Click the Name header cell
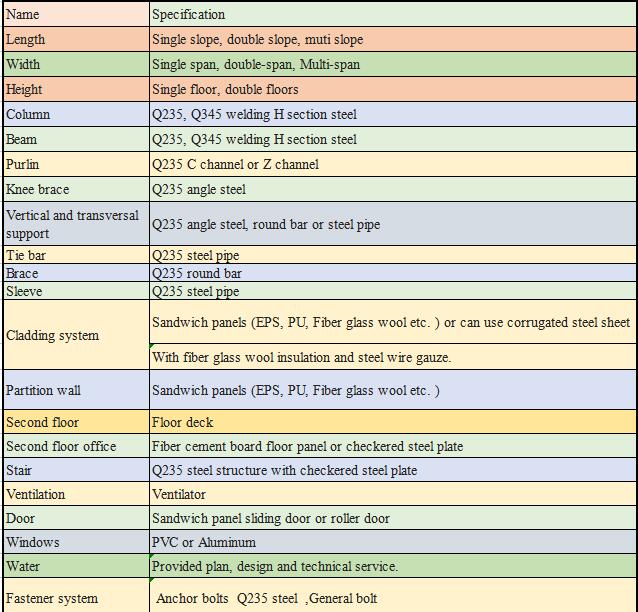638x612 pixels. click(x=74, y=14)
